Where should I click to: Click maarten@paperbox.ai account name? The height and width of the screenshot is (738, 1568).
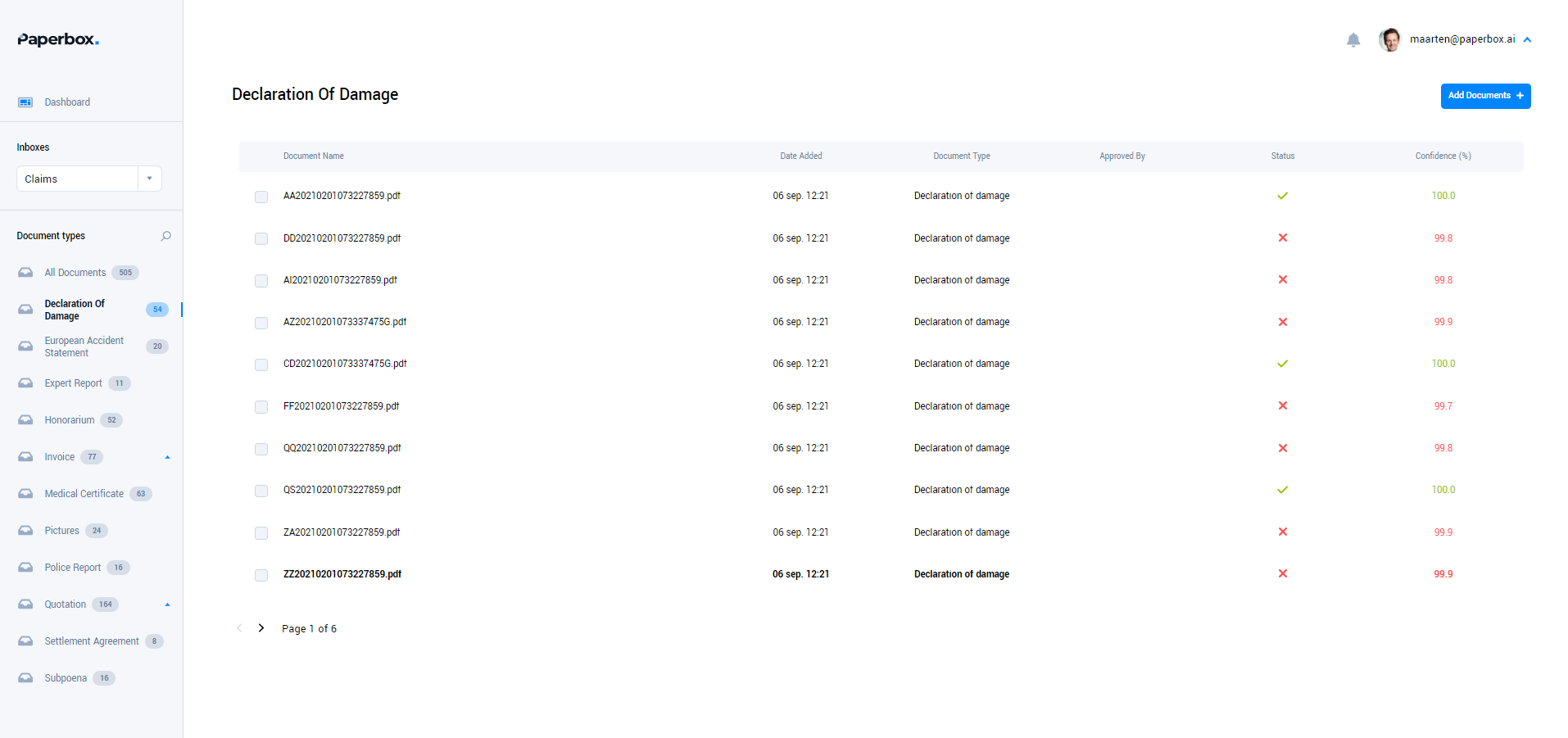(x=1462, y=39)
